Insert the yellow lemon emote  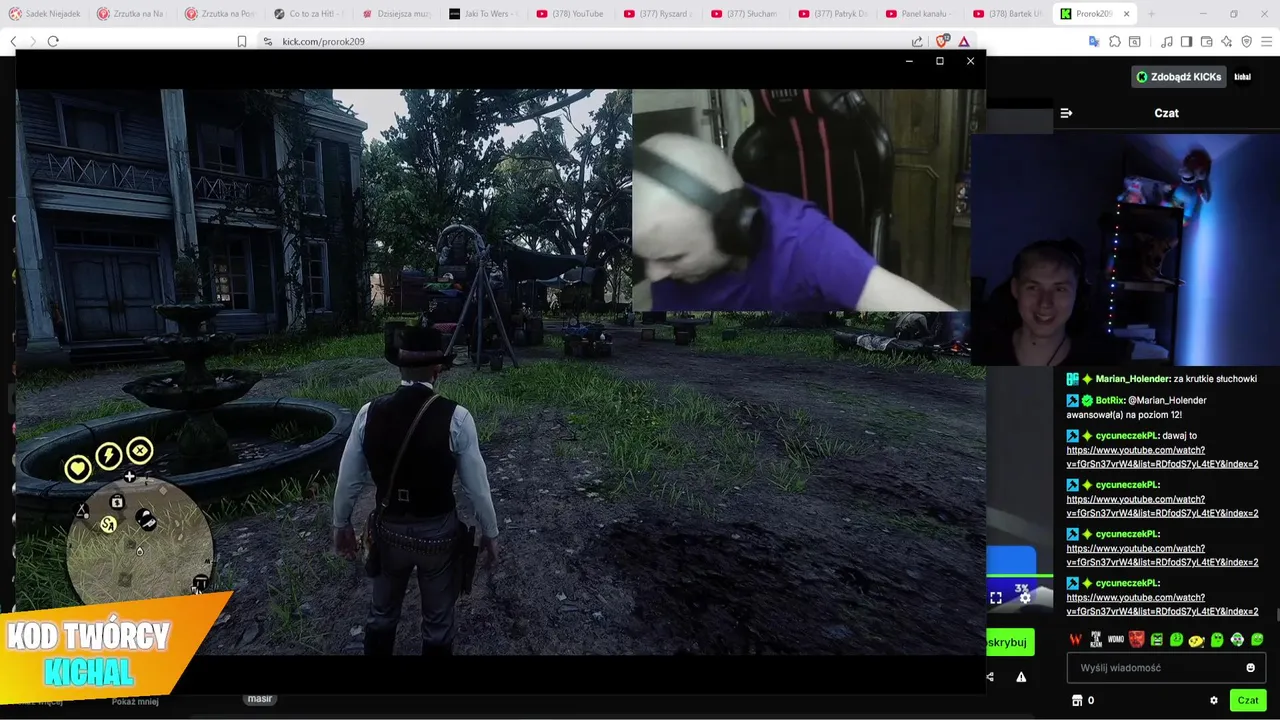[1196, 640]
